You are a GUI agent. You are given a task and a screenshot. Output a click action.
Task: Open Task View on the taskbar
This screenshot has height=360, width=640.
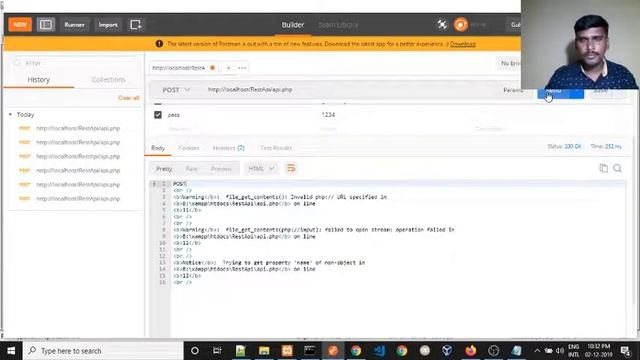(x=218, y=351)
